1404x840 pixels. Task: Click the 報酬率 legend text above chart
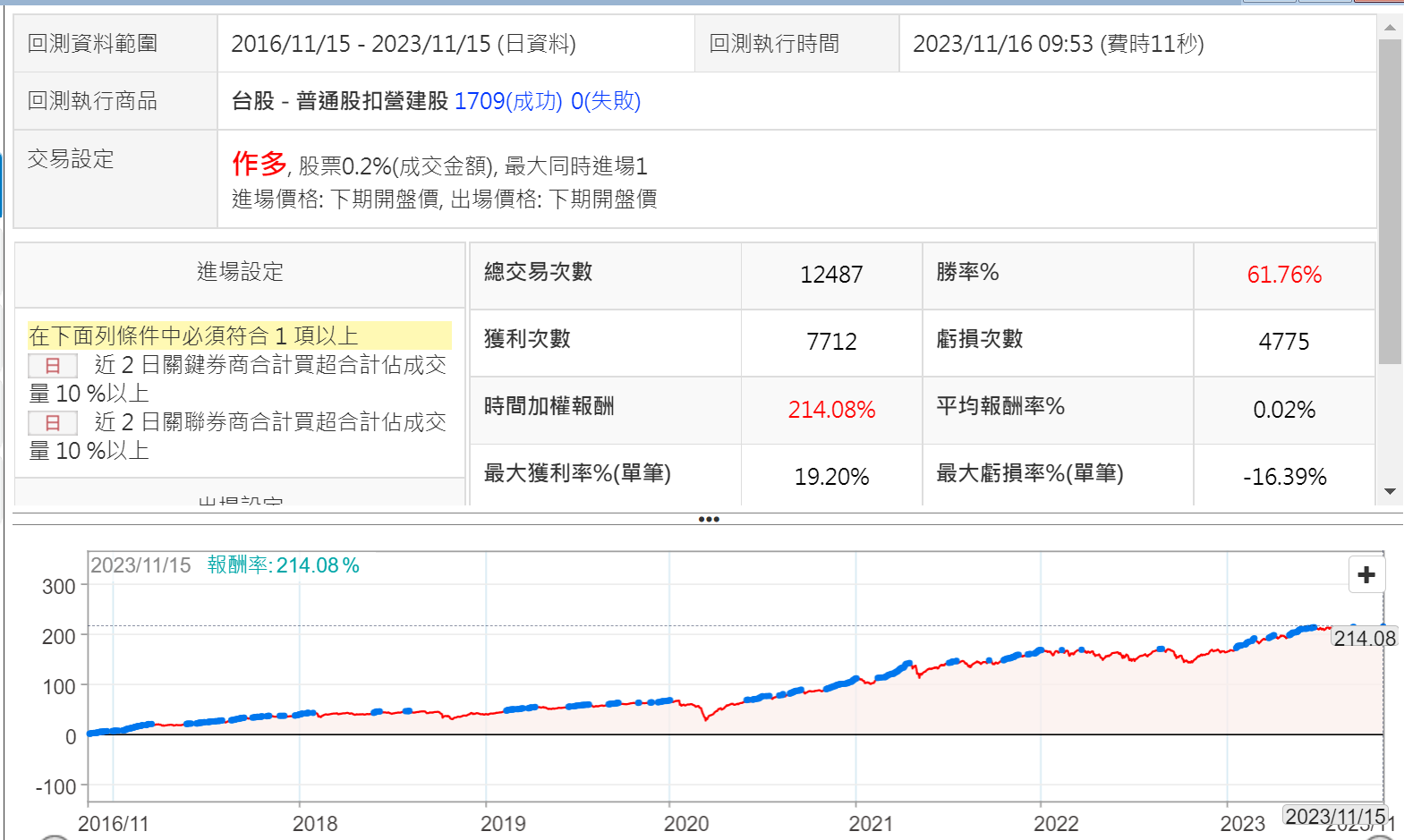click(x=283, y=565)
